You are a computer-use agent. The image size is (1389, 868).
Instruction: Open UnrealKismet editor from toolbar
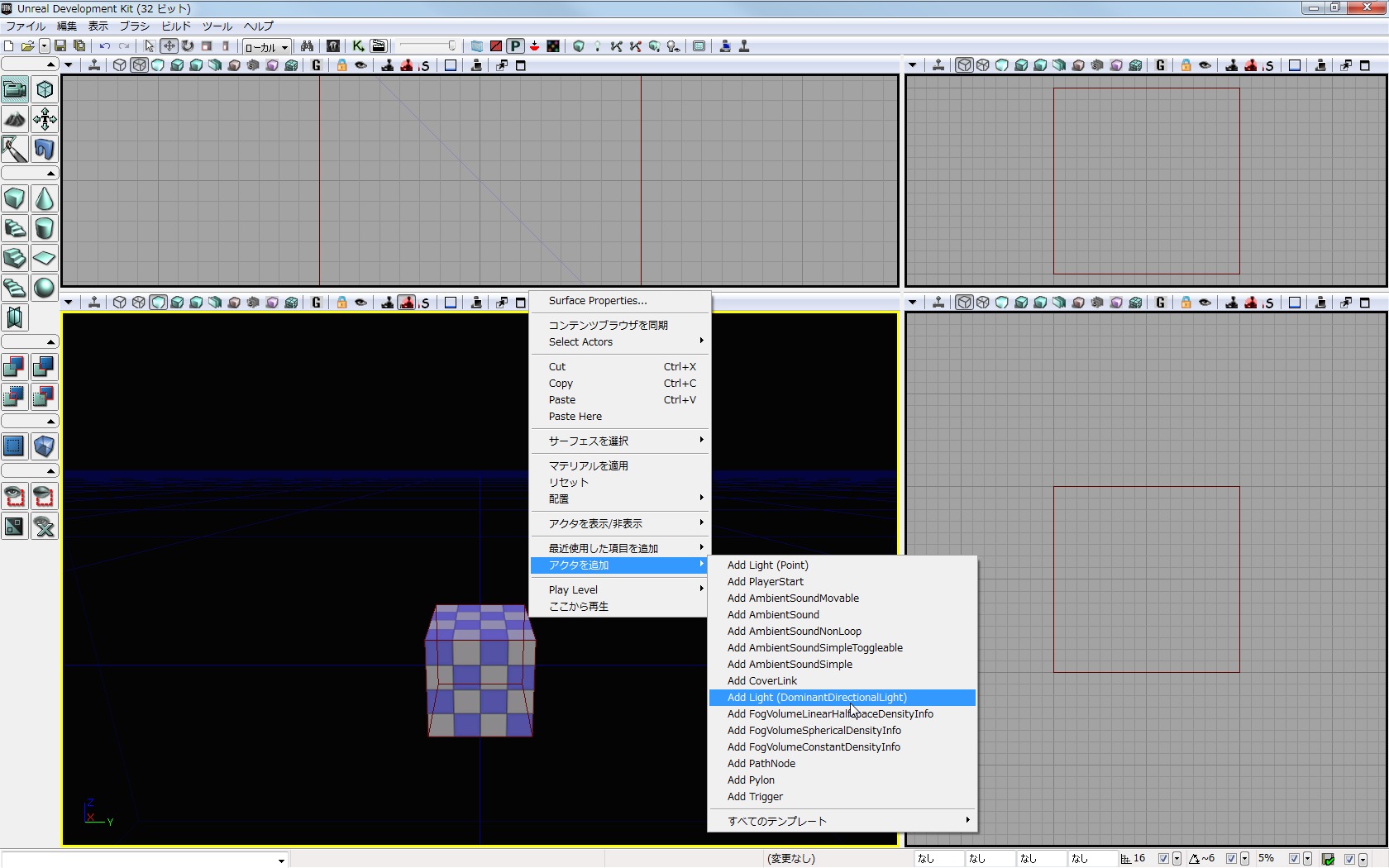coord(358,46)
